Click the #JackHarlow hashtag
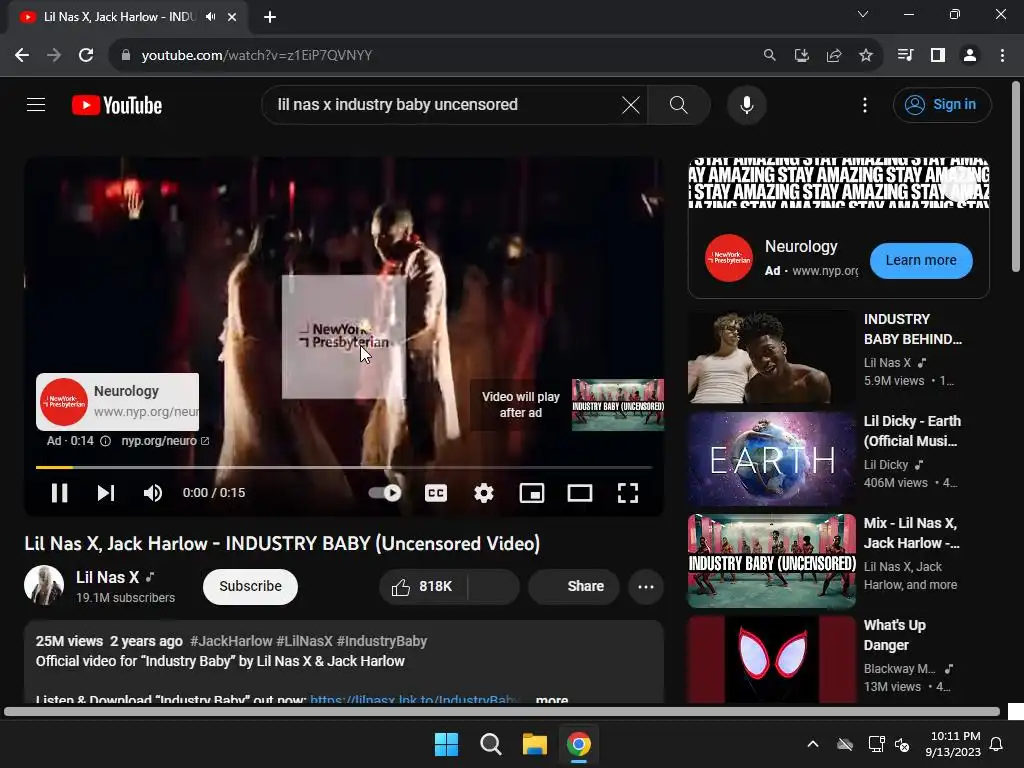 (x=231, y=641)
